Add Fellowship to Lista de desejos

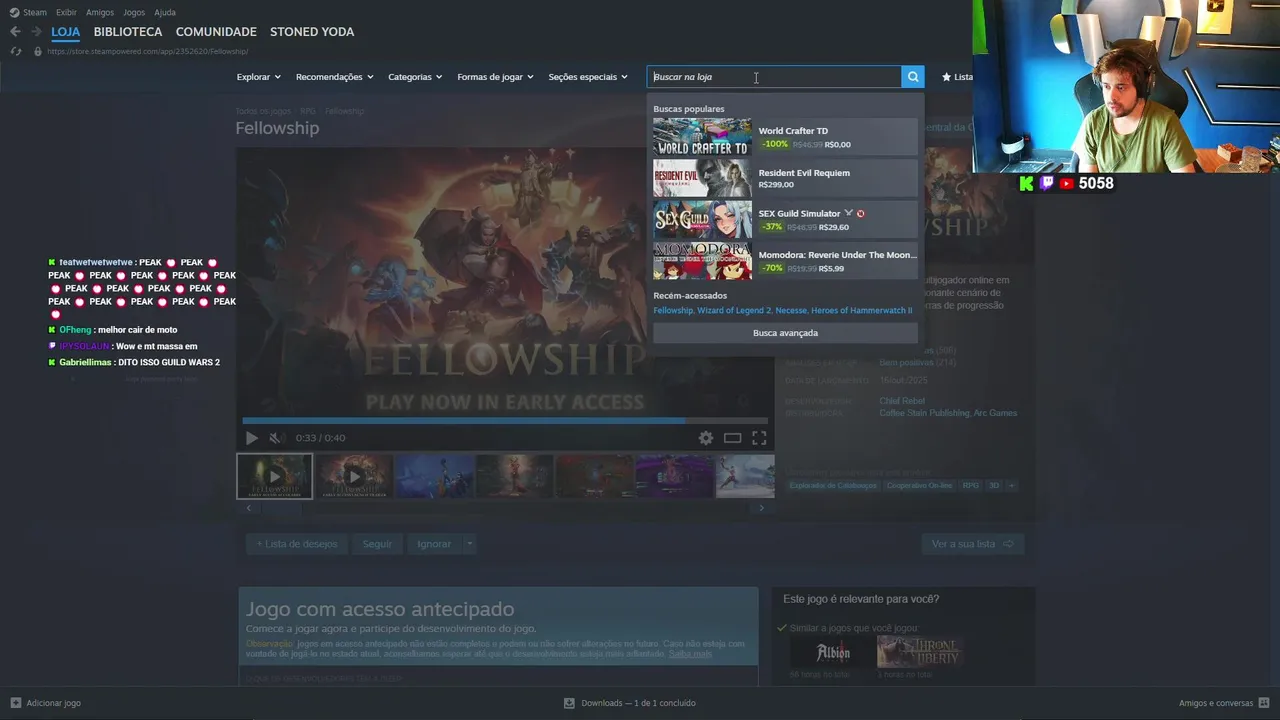coord(297,544)
